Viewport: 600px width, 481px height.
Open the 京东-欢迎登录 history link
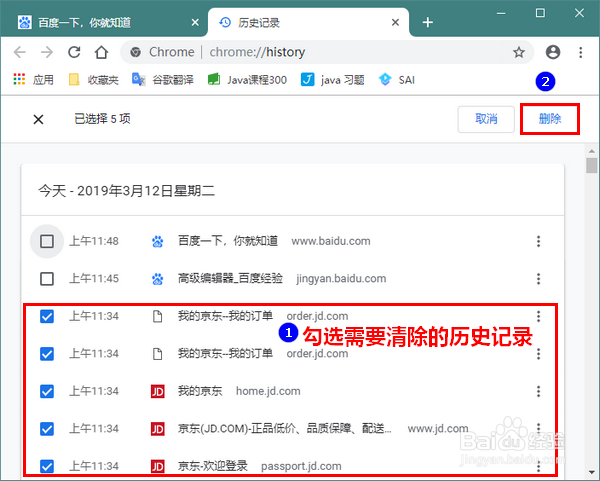[x=213, y=466]
